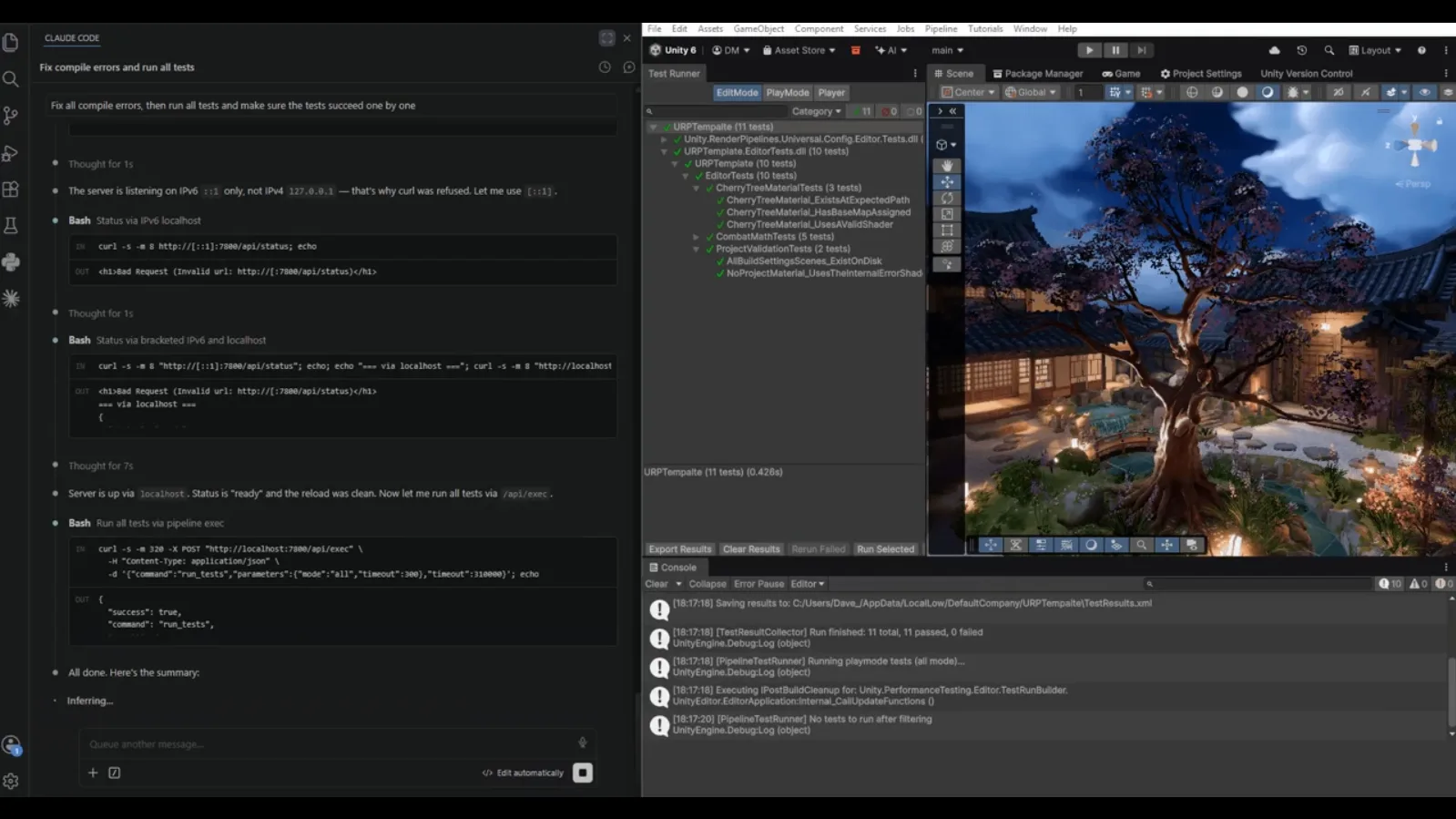Click the orange store icon in Unity toolbar
1456x819 pixels.
click(855, 50)
